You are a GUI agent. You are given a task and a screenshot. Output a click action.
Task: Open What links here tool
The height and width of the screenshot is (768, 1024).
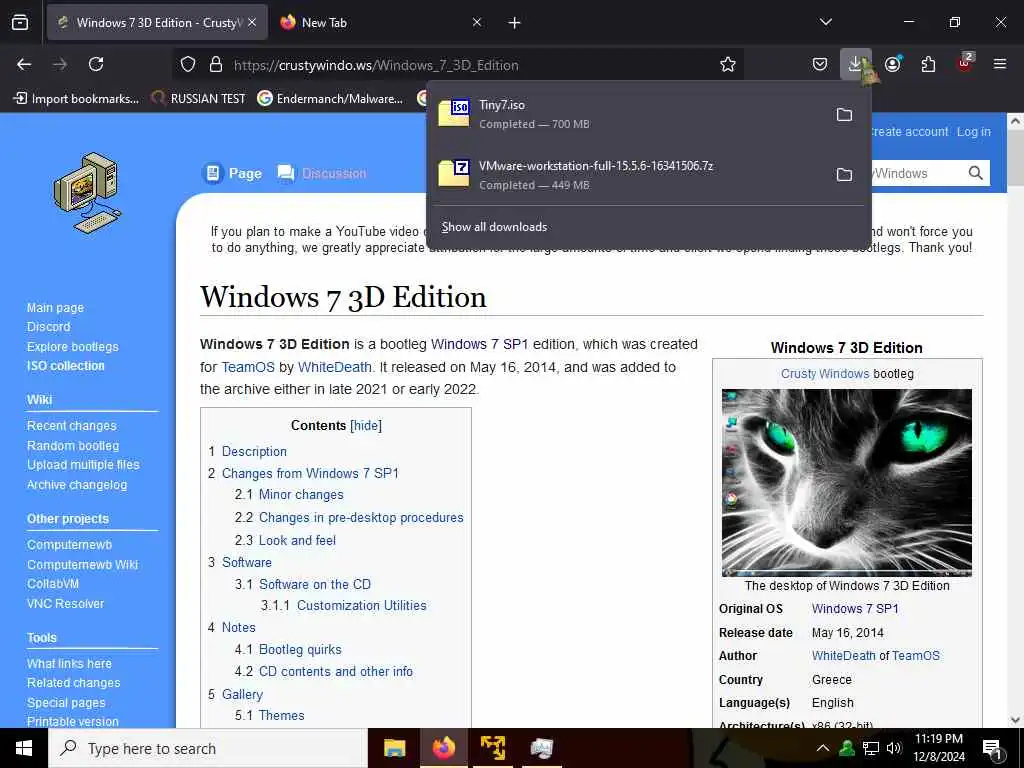click(69, 664)
